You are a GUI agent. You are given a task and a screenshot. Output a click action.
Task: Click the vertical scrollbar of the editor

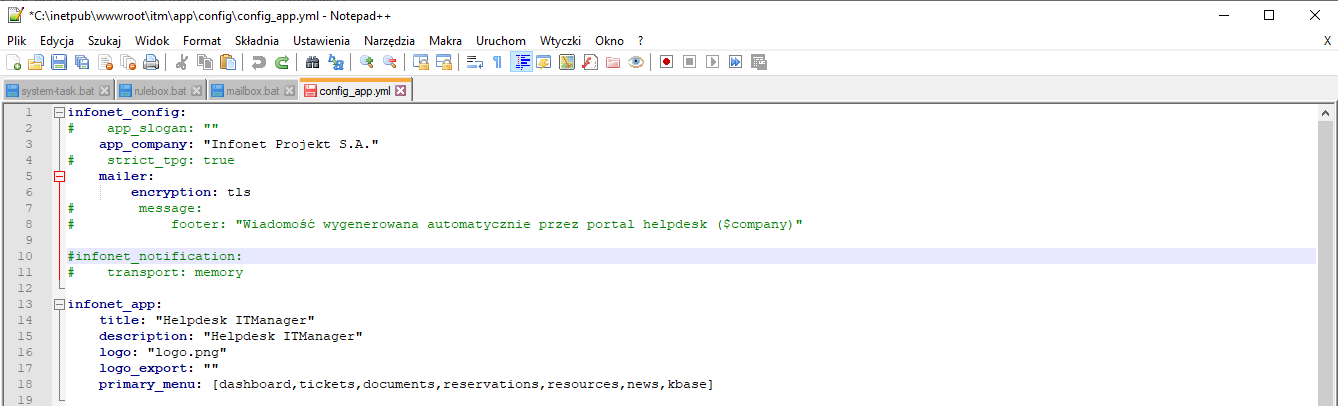pyautogui.click(x=1327, y=254)
